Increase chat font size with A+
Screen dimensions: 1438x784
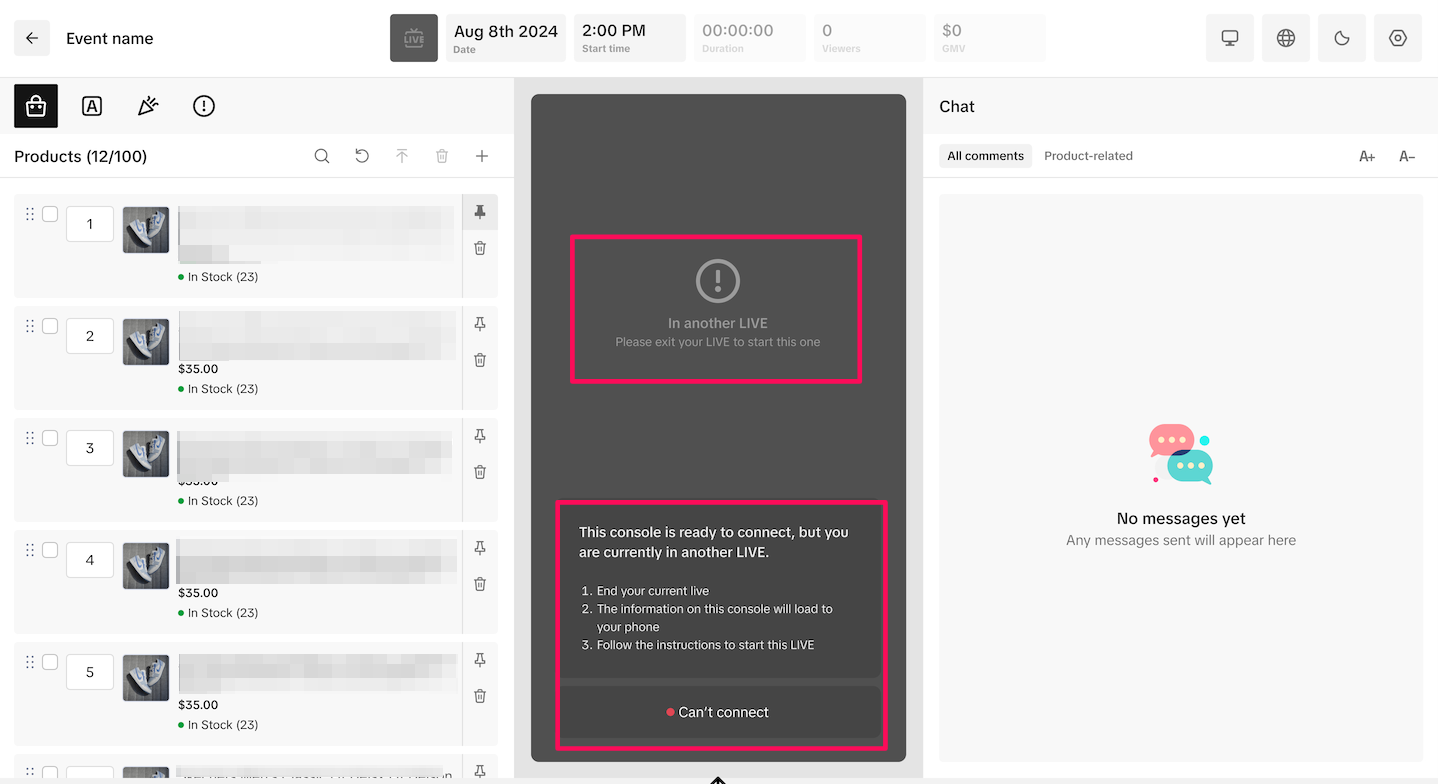1367,156
